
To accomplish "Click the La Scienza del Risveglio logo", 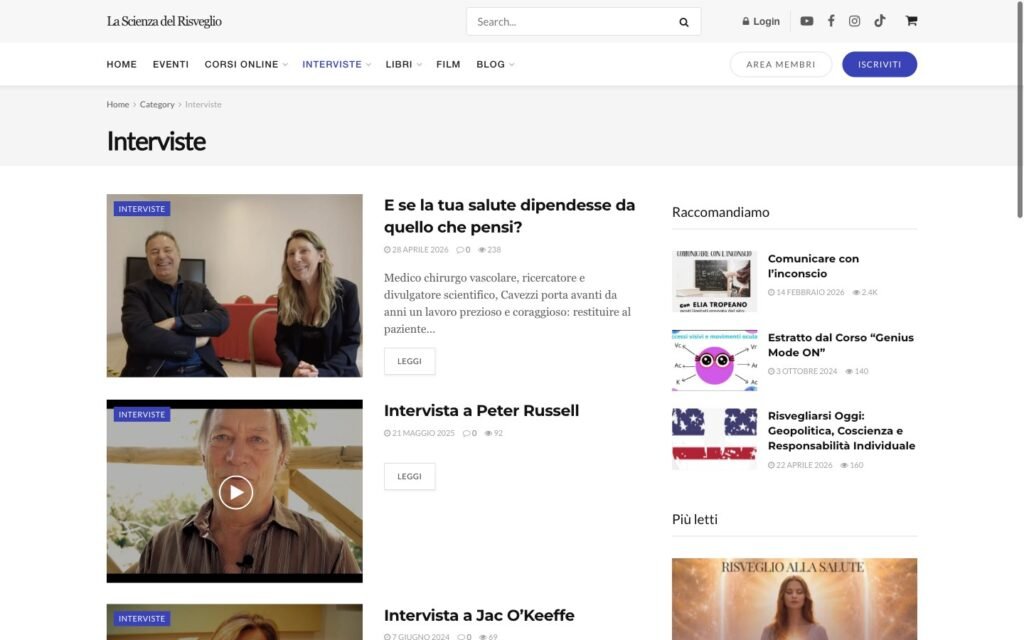I will [164, 22].
